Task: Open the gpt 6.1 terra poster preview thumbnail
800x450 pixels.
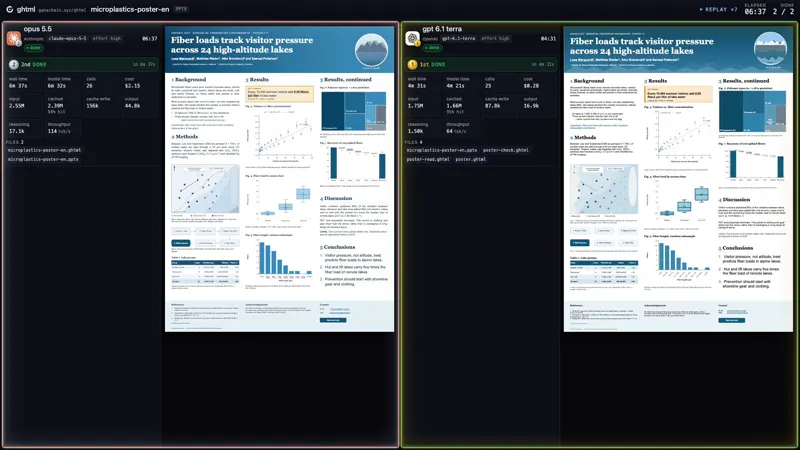Action: pos(679,179)
